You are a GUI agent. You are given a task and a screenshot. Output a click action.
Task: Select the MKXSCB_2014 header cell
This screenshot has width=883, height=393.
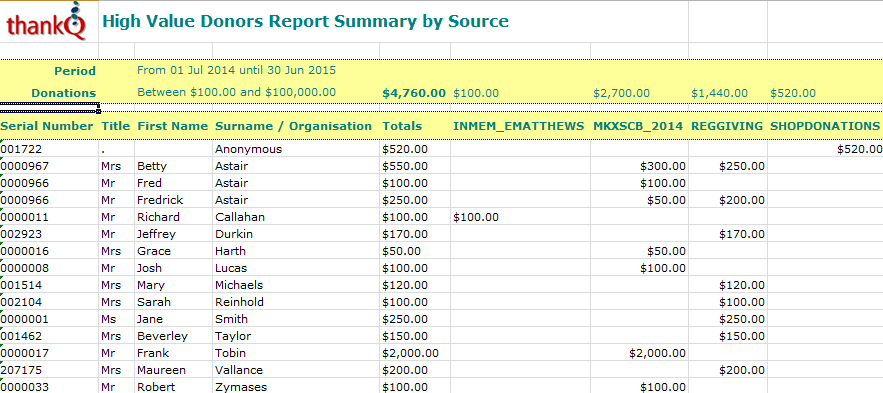[638, 126]
